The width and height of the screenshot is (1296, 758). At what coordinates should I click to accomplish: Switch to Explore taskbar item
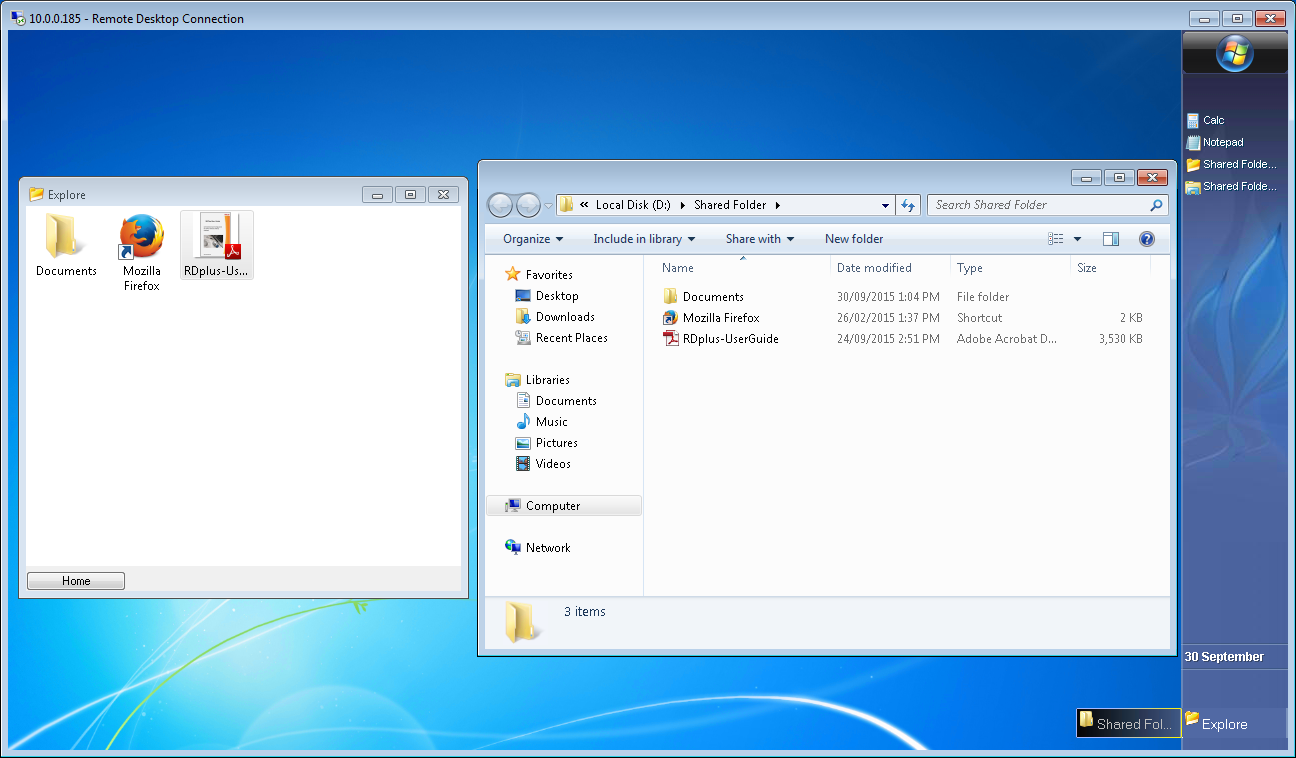(1224, 724)
